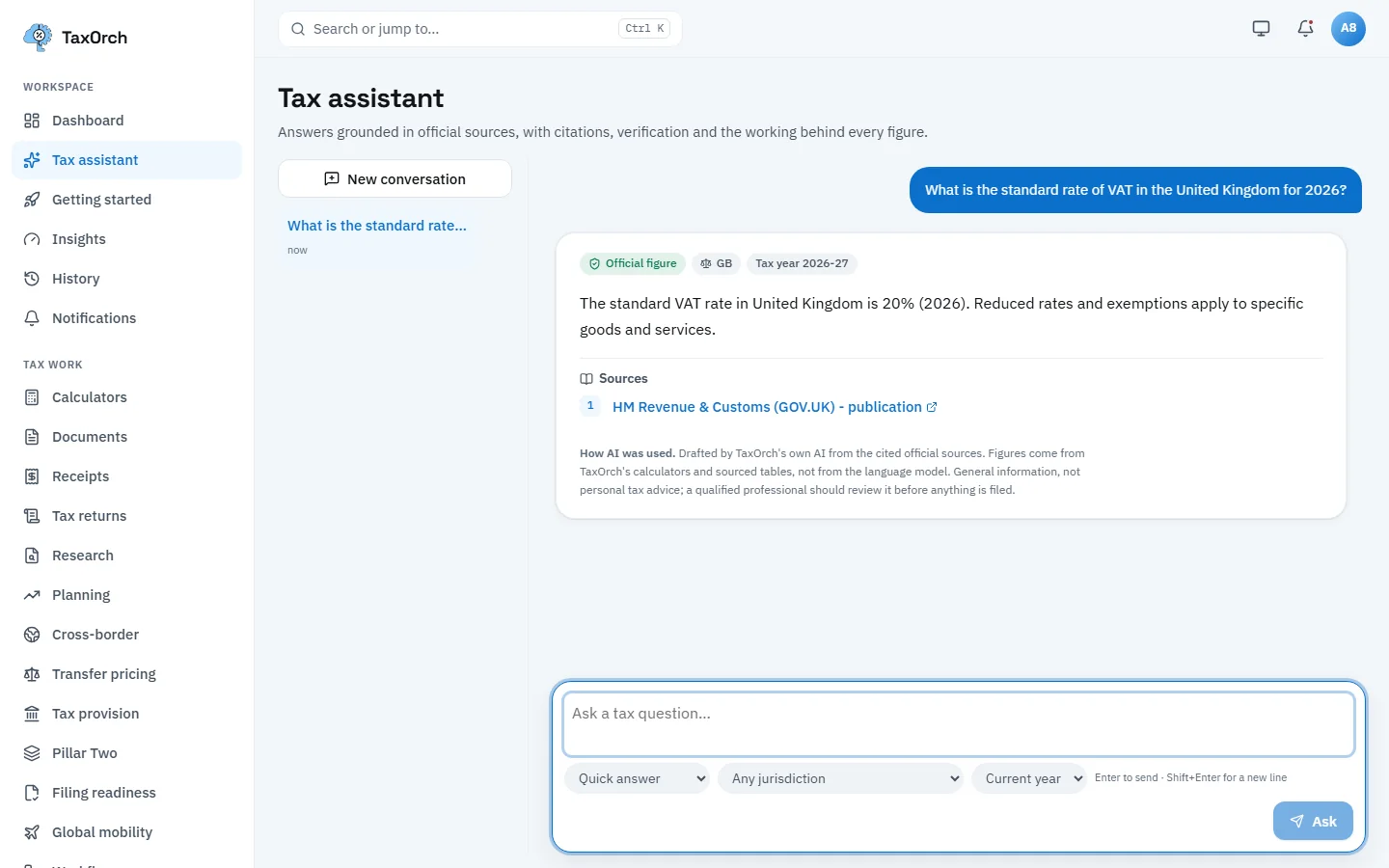1389x868 pixels.
Task: Start a New conversation
Action: click(395, 178)
